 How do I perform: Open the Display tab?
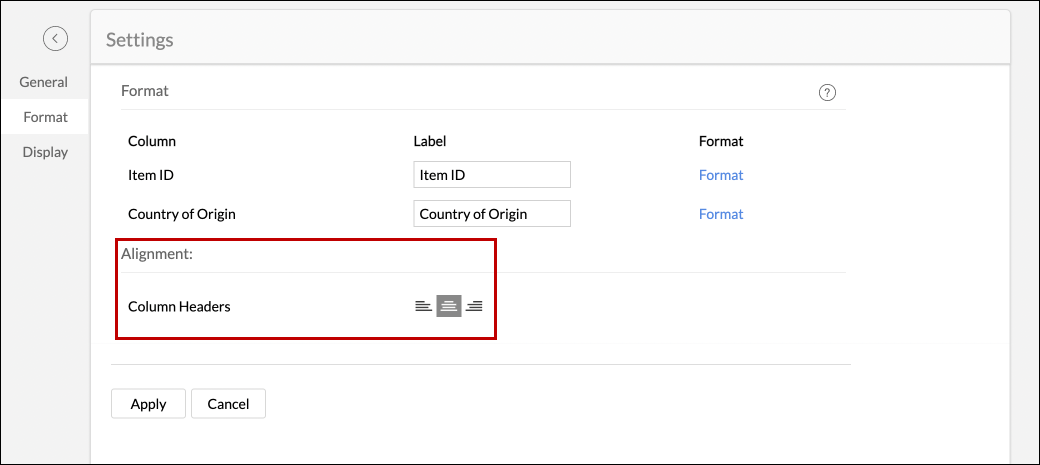click(x=45, y=152)
